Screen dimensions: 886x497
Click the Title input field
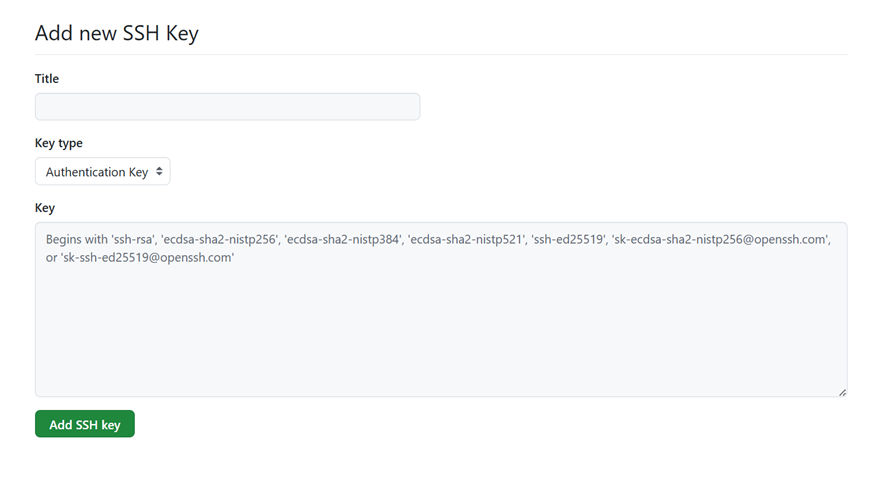(x=227, y=107)
